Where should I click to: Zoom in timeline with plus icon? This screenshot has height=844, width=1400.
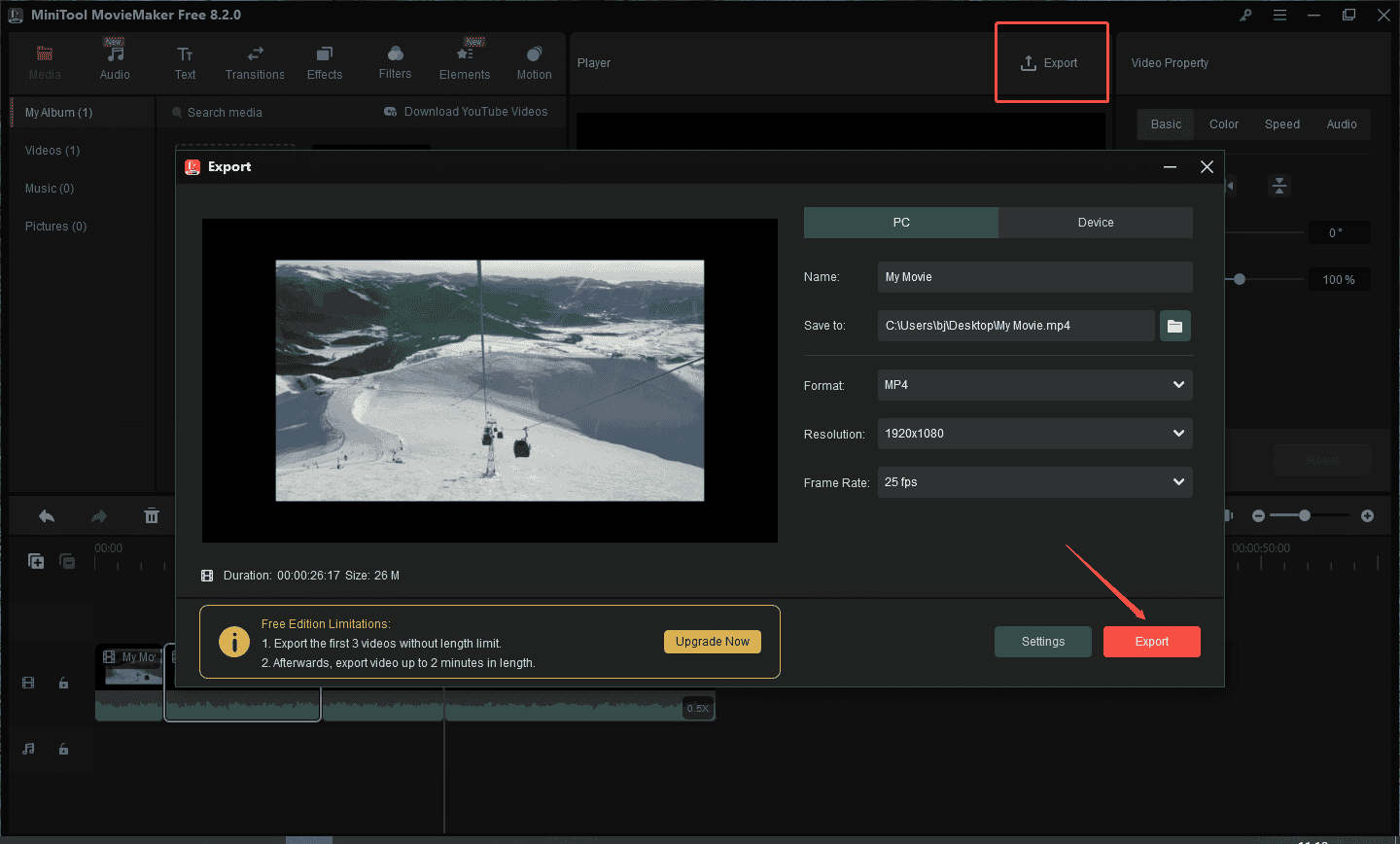coord(1367,515)
